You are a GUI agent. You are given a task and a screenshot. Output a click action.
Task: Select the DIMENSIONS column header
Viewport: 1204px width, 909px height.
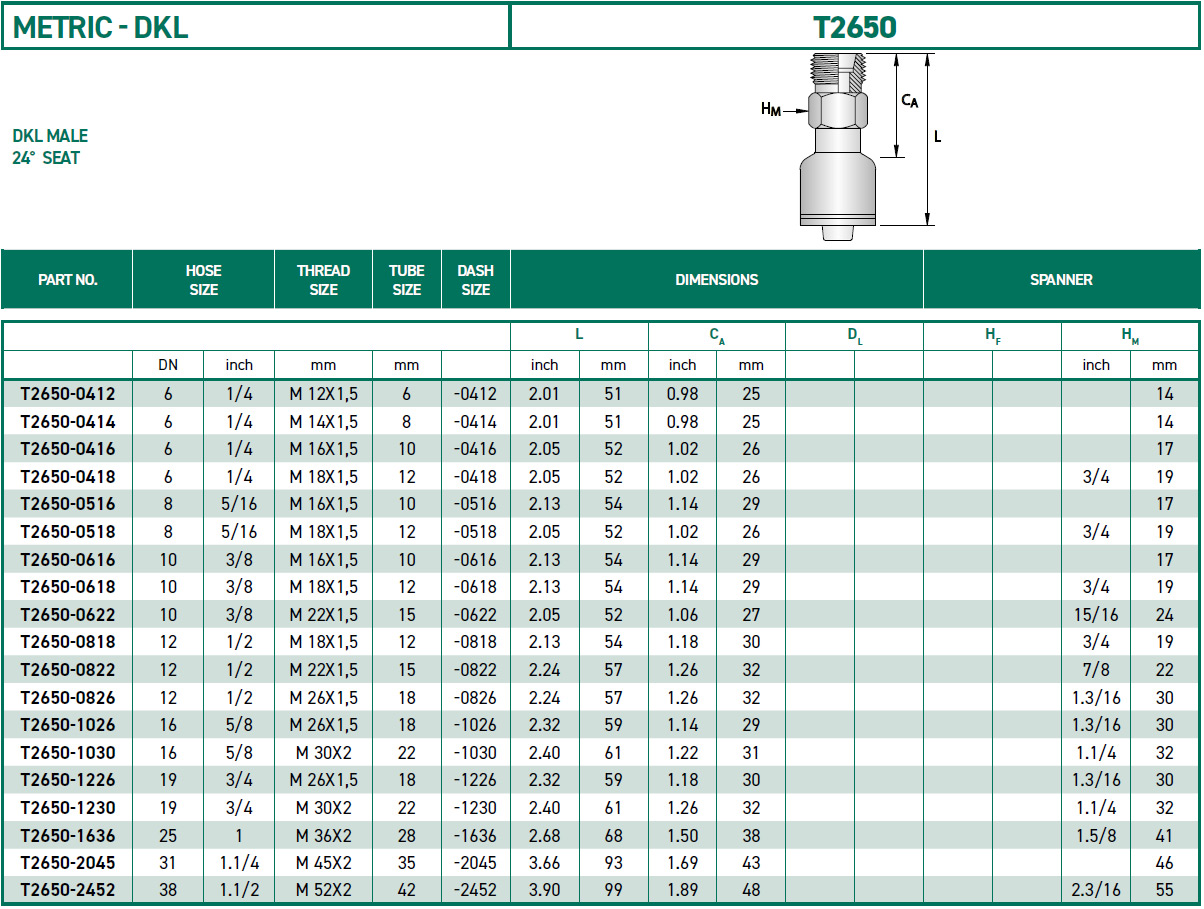pyautogui.click(x=716, y=280)
